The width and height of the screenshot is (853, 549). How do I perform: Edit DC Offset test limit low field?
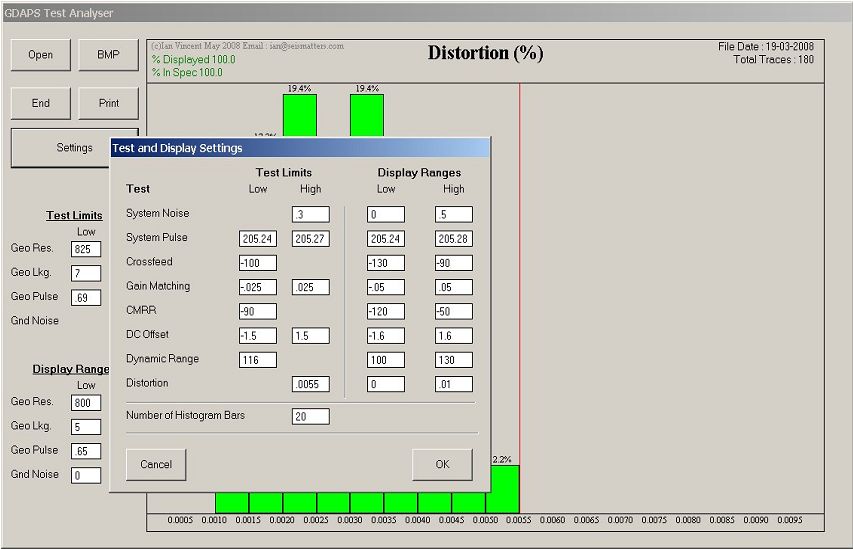click(258, 336)
